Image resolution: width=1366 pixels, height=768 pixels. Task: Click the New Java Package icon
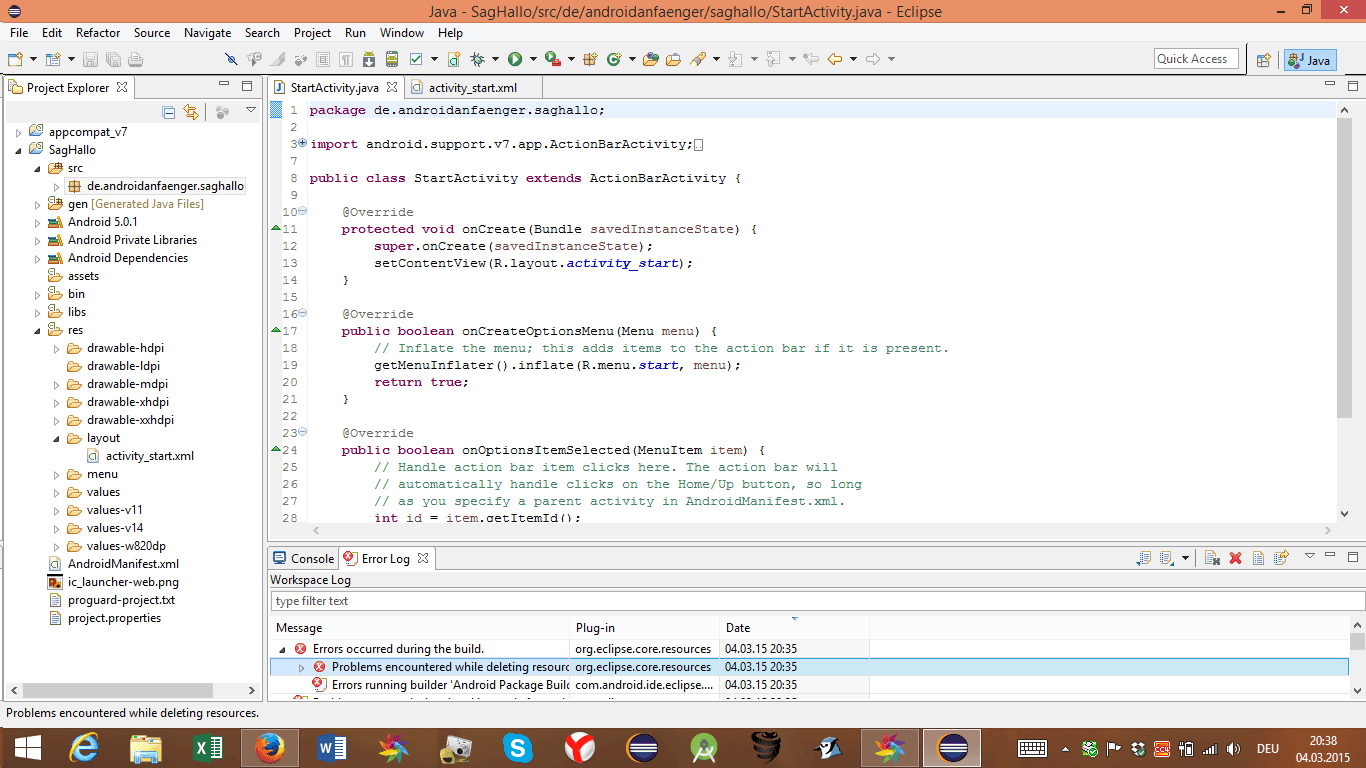(590, 59)
